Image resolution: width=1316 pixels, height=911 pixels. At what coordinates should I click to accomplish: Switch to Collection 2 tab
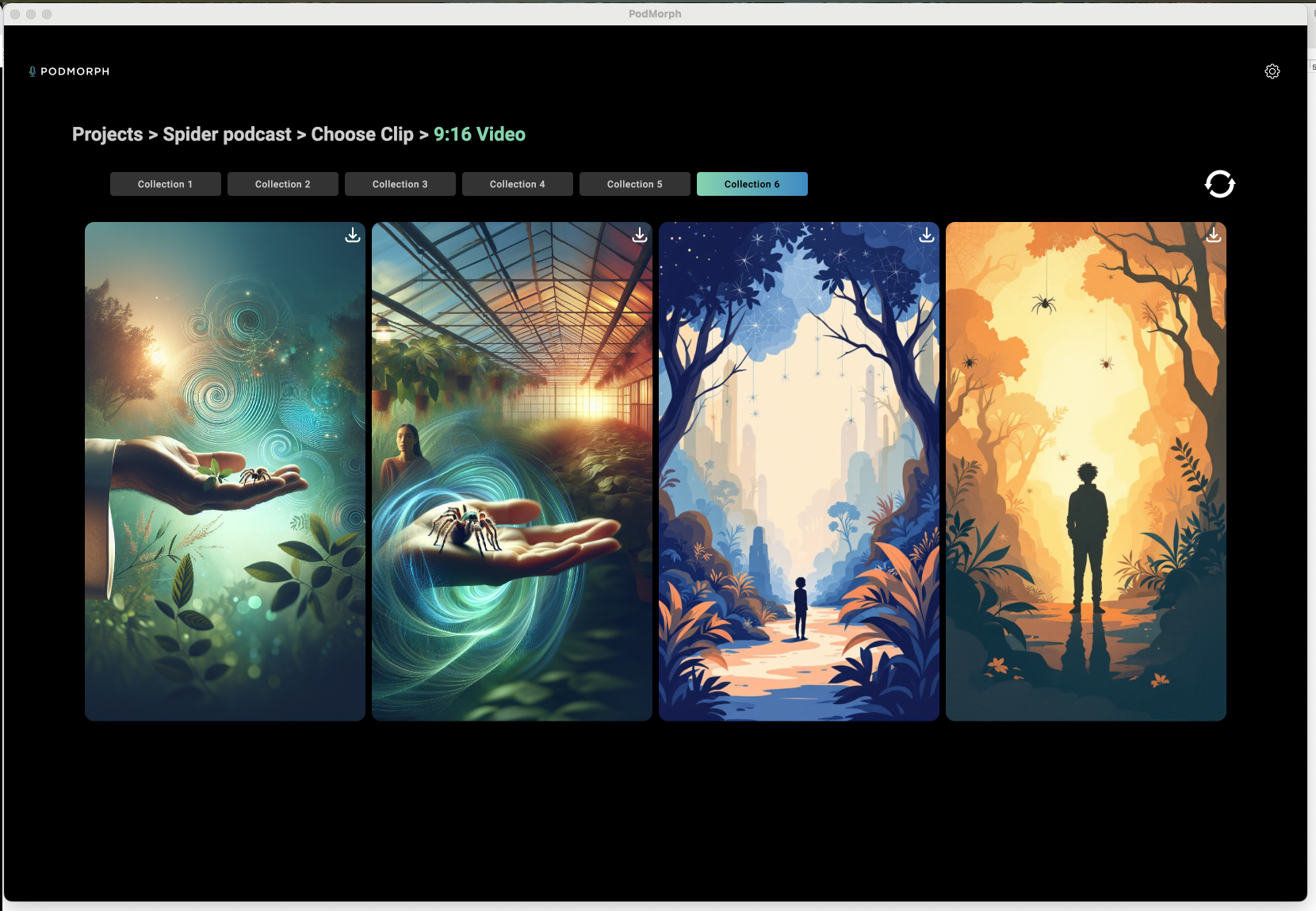pyautogui.click(x=282, y=184)
